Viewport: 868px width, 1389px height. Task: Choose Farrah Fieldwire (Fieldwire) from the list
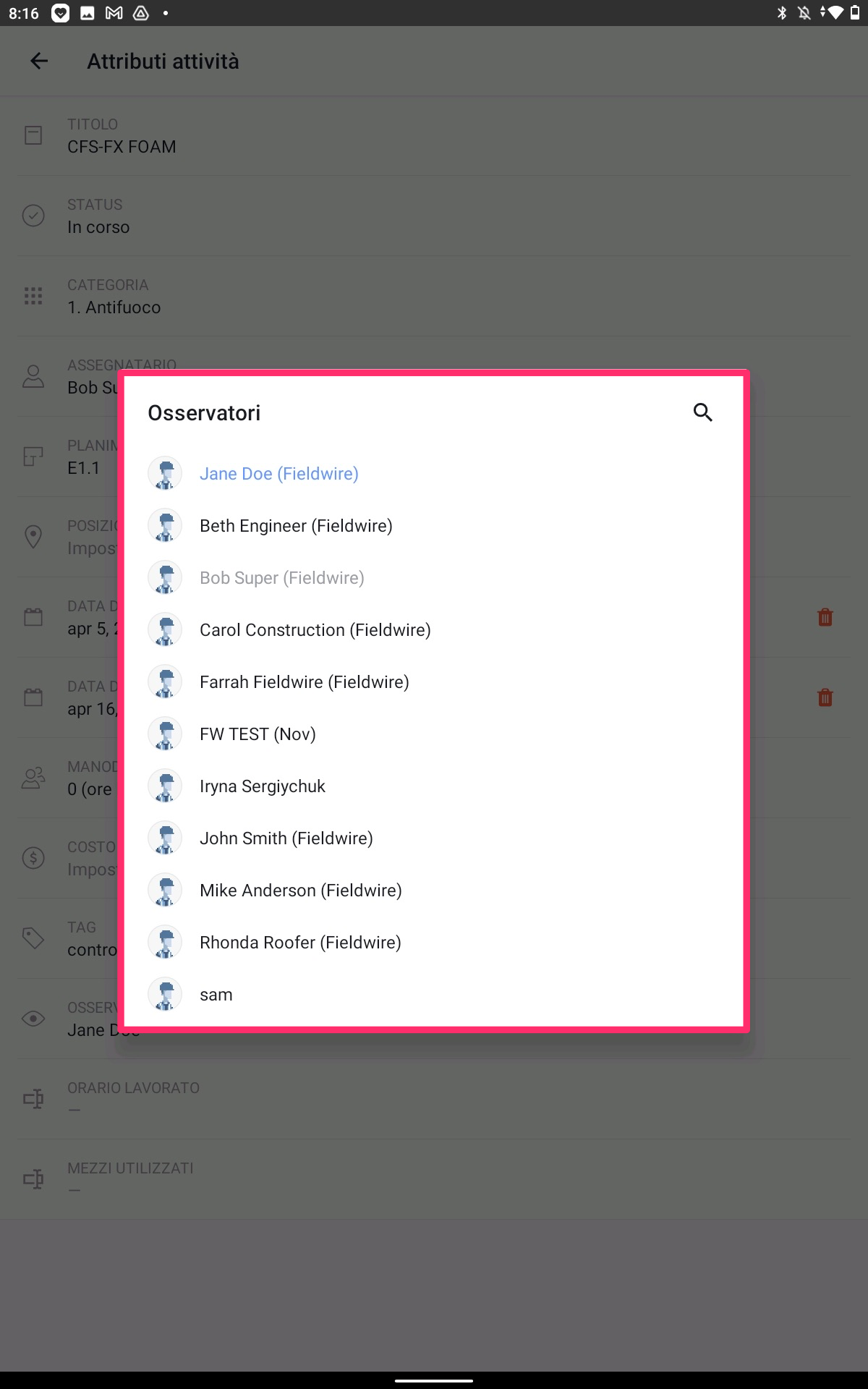434,682
